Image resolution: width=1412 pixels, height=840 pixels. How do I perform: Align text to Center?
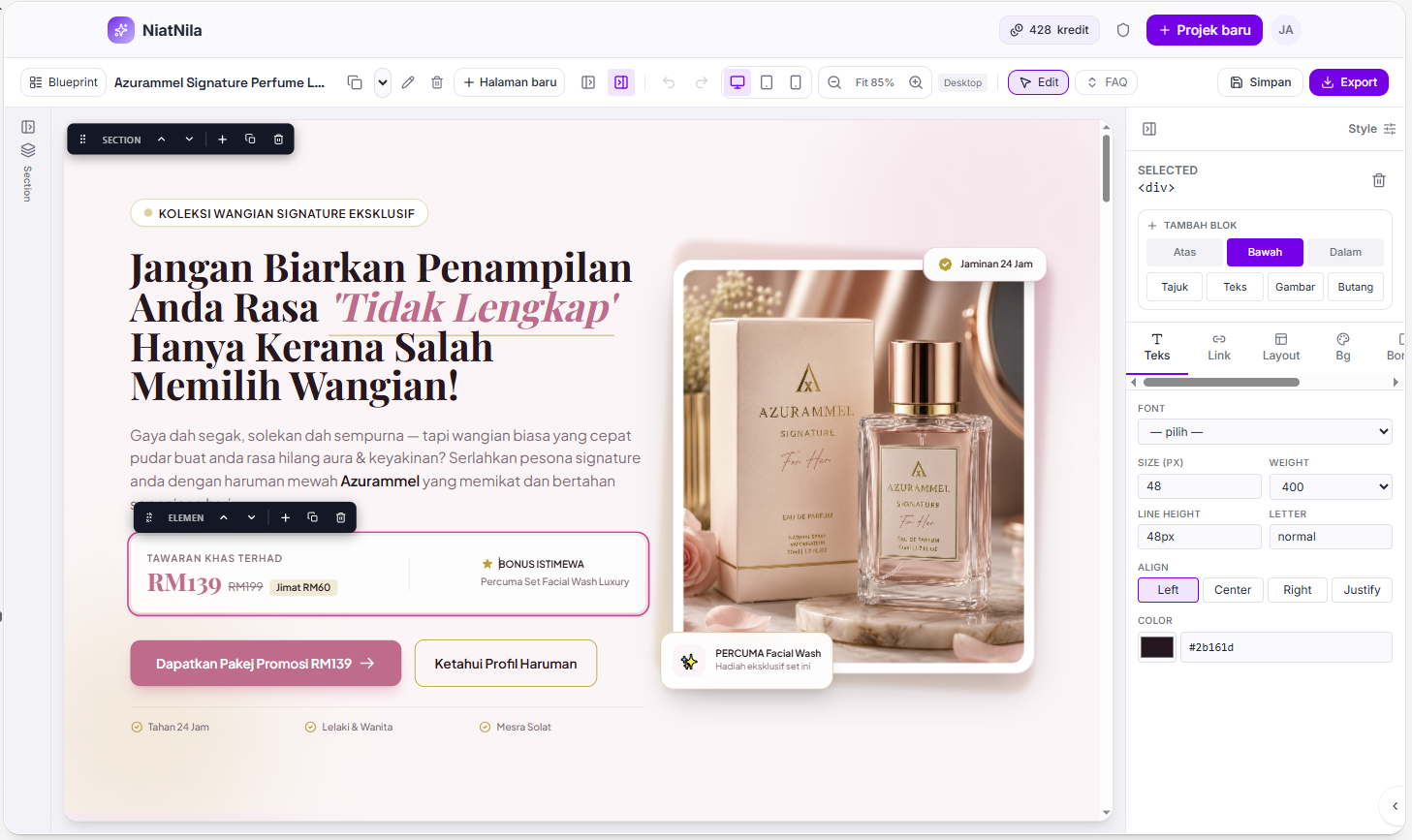click(1233, 590)
